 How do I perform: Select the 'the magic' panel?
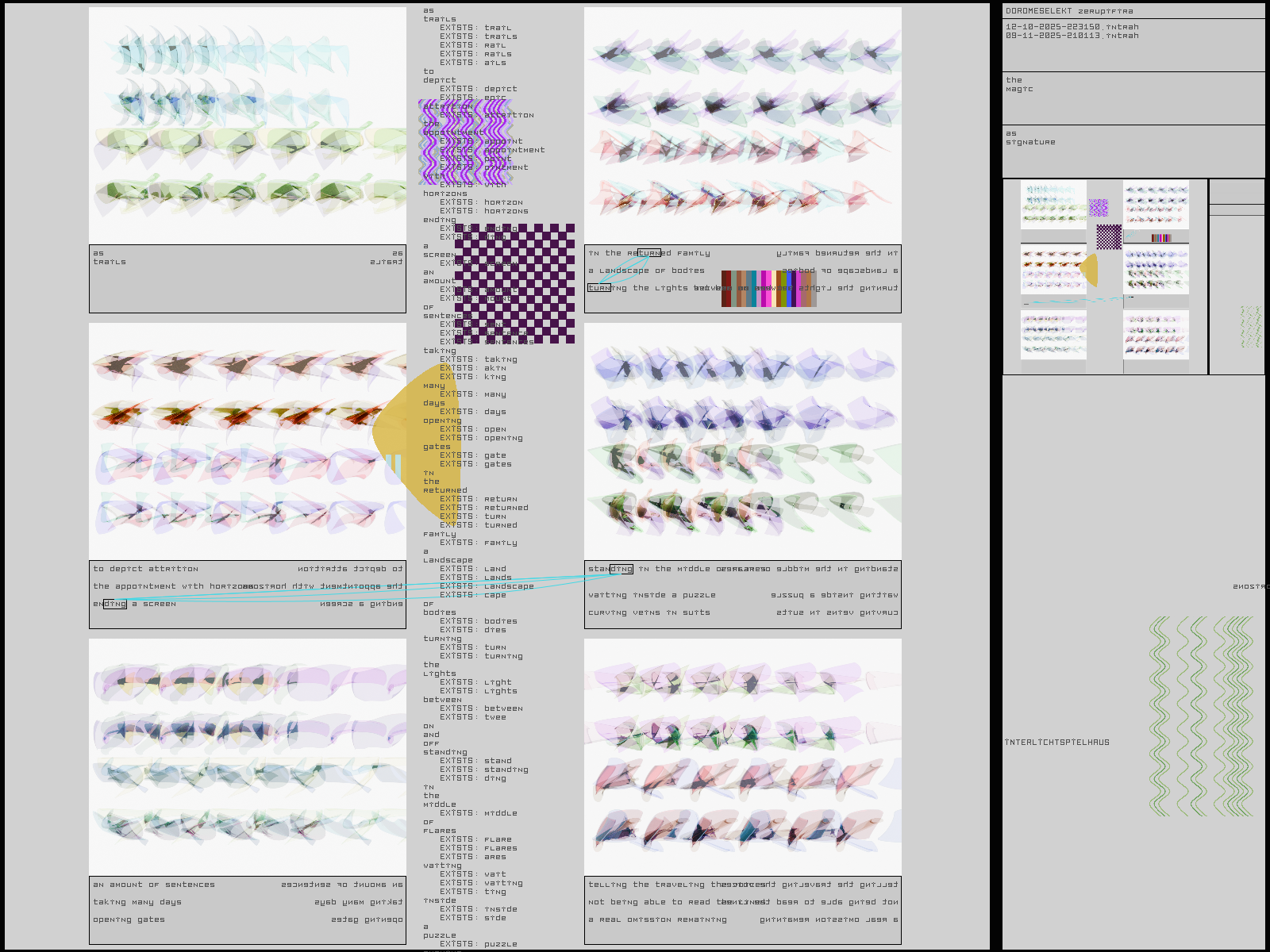1133,98
